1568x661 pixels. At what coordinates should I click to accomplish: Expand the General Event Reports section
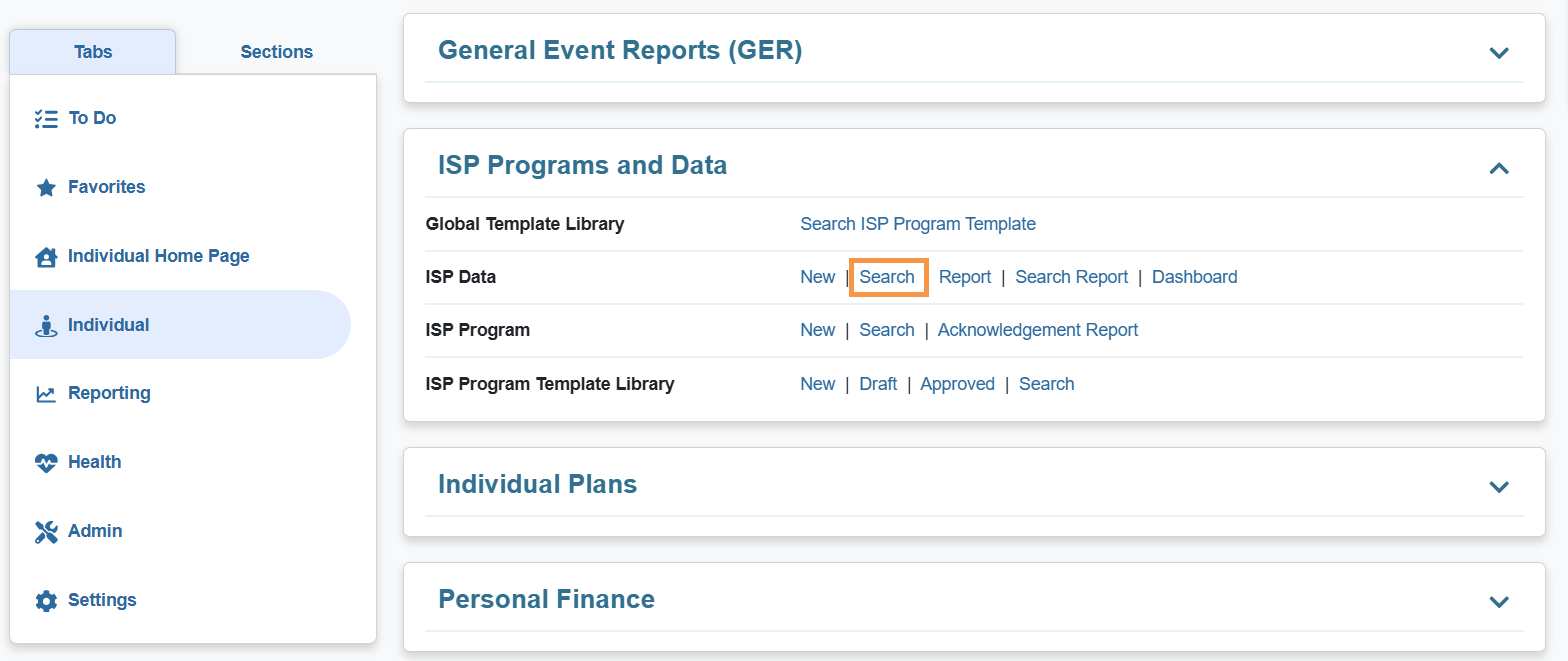click(1498, 53)
